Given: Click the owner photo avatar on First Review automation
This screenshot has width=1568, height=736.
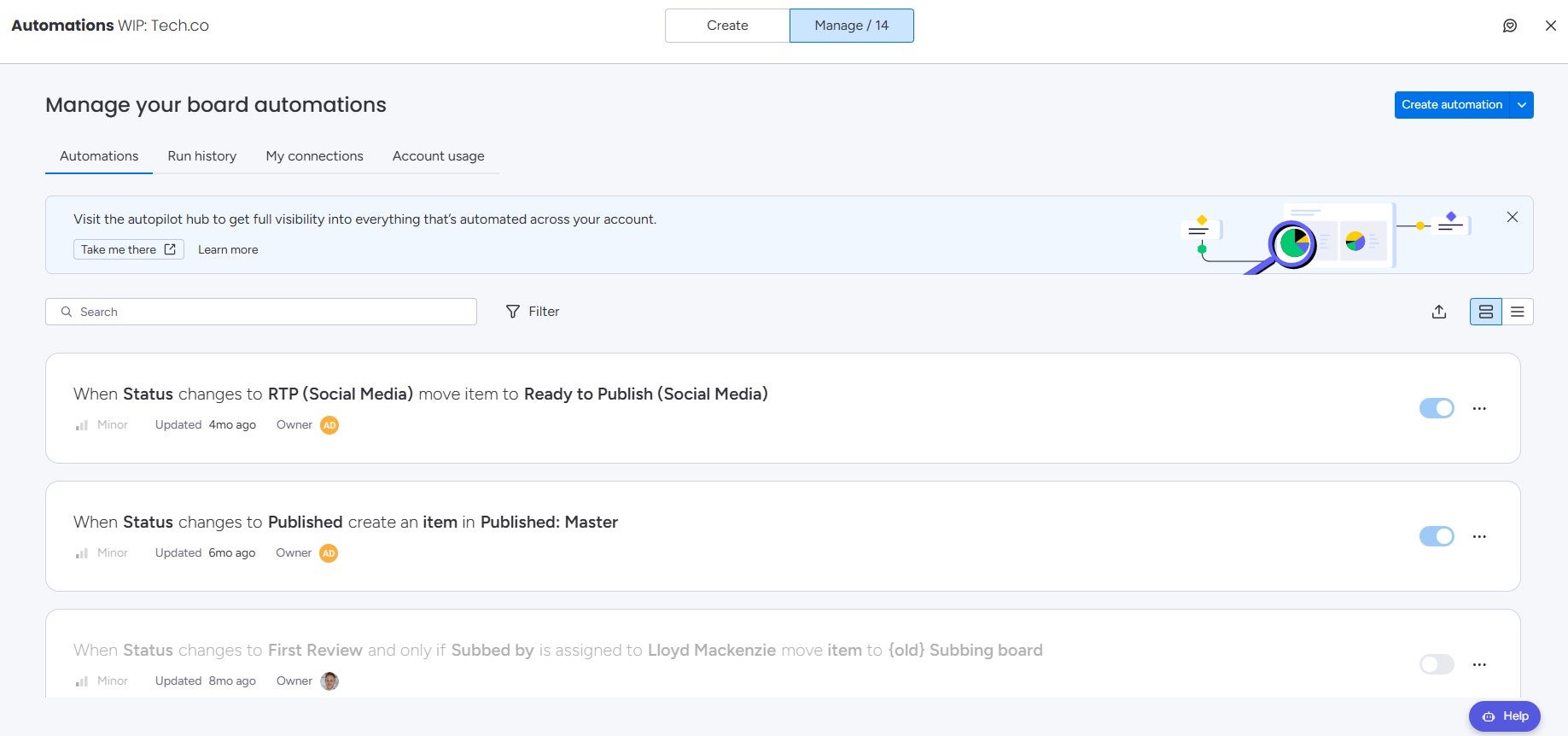Looking at the screenshot, I should point(329,681).
